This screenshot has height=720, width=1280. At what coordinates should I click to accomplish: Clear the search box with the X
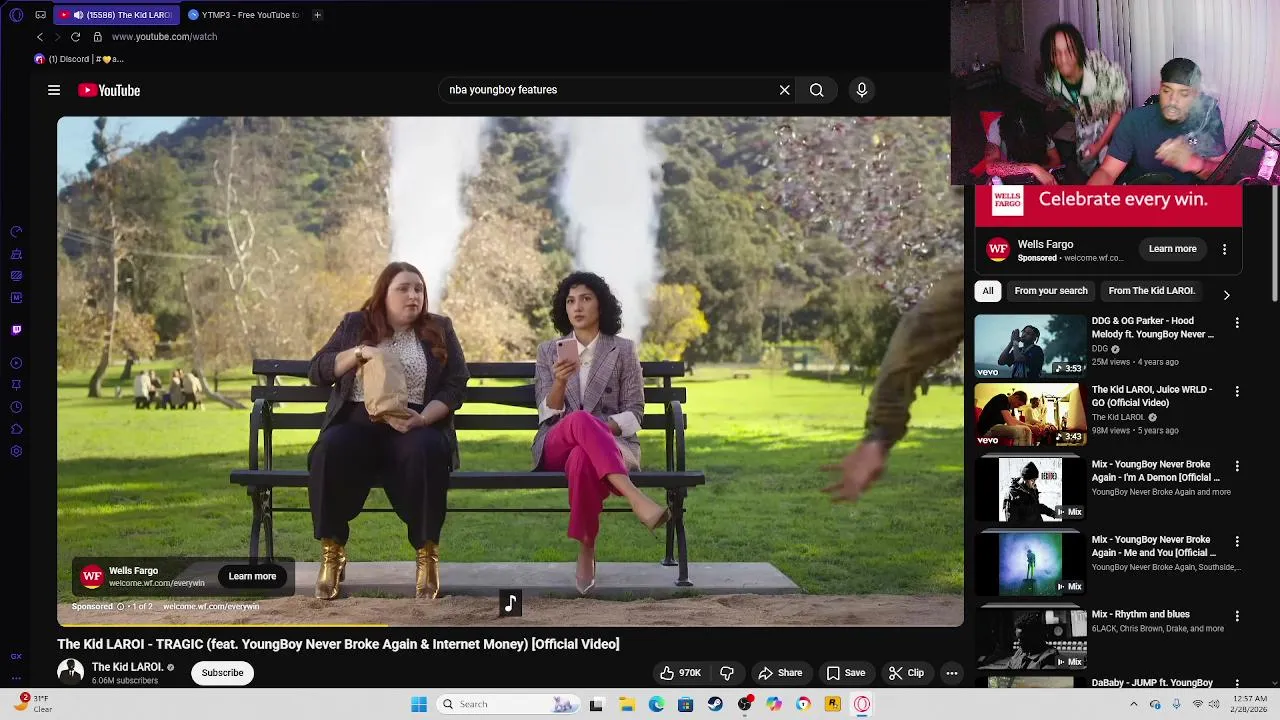coord(785,90)
